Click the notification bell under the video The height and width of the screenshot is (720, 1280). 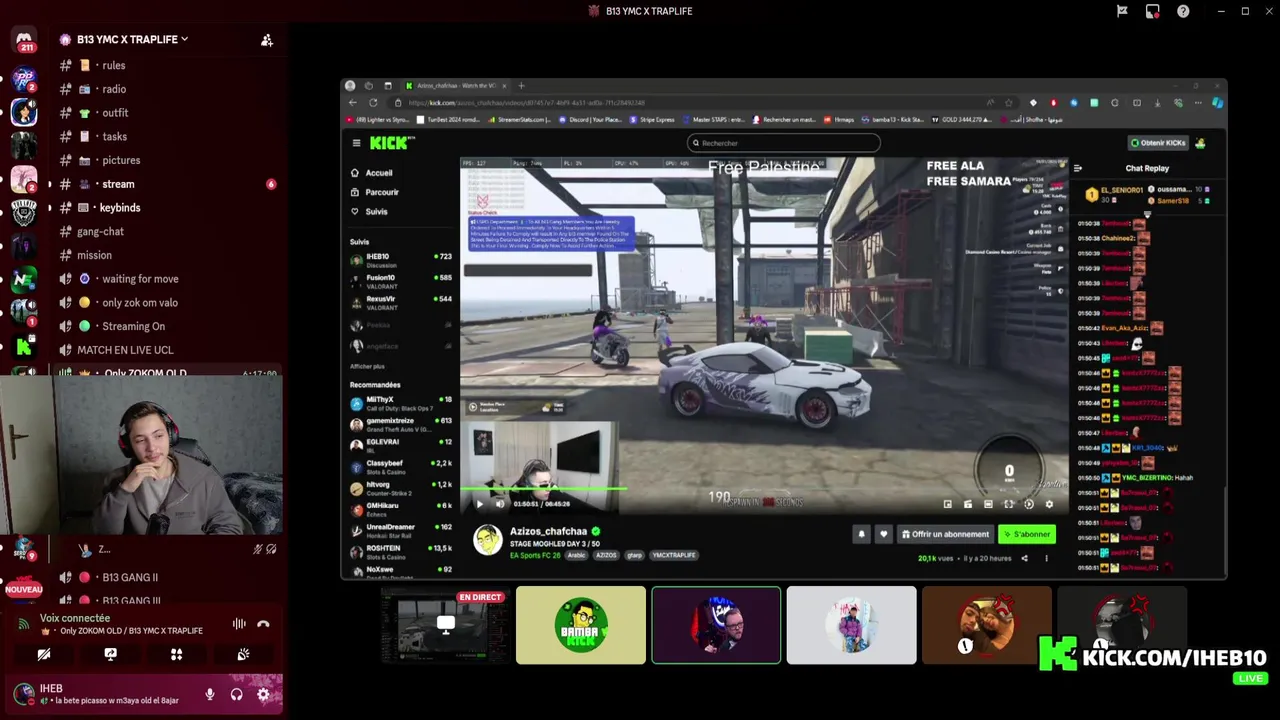click(x=861, y=534)
